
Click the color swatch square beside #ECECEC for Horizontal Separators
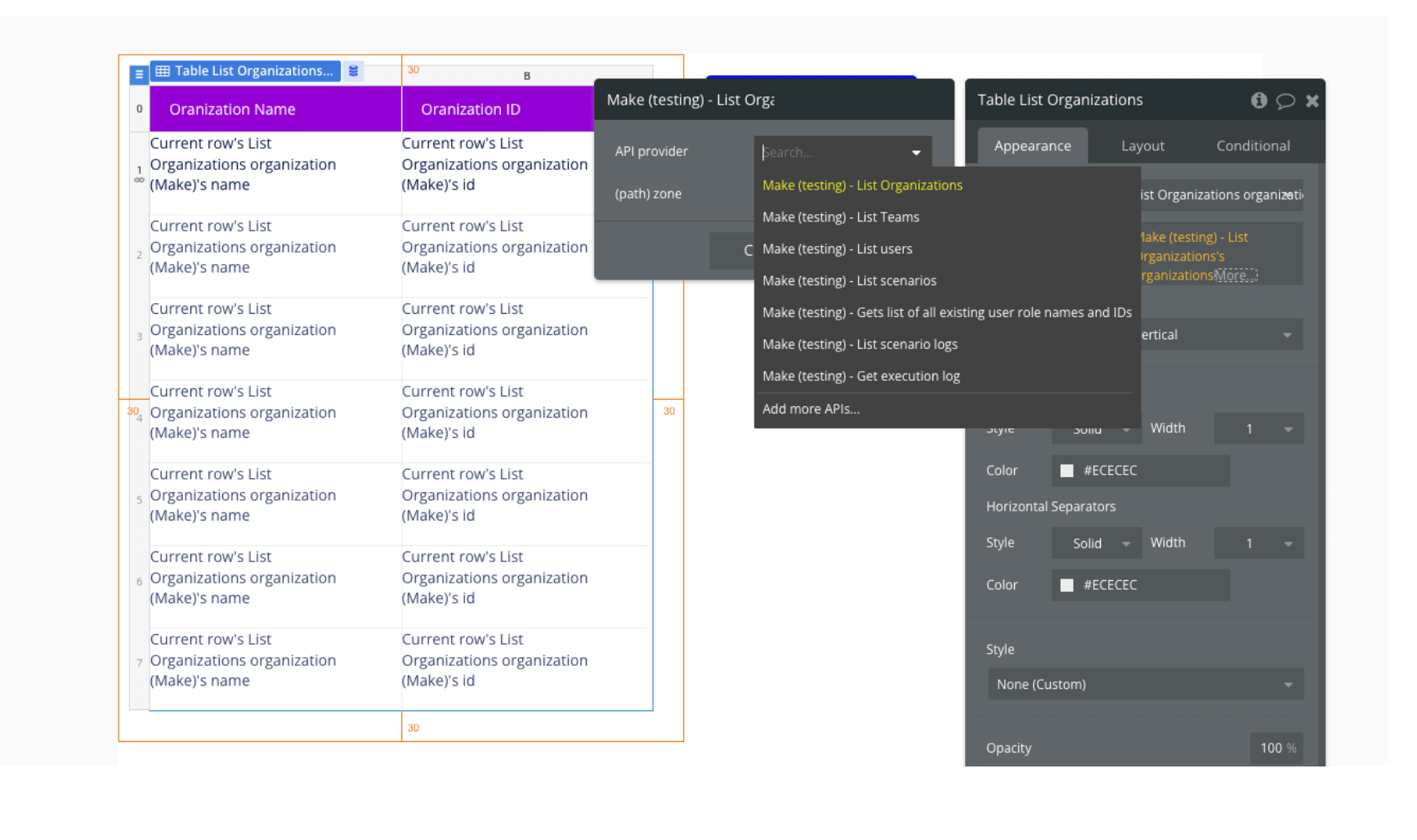click(x=1066, y=585)
